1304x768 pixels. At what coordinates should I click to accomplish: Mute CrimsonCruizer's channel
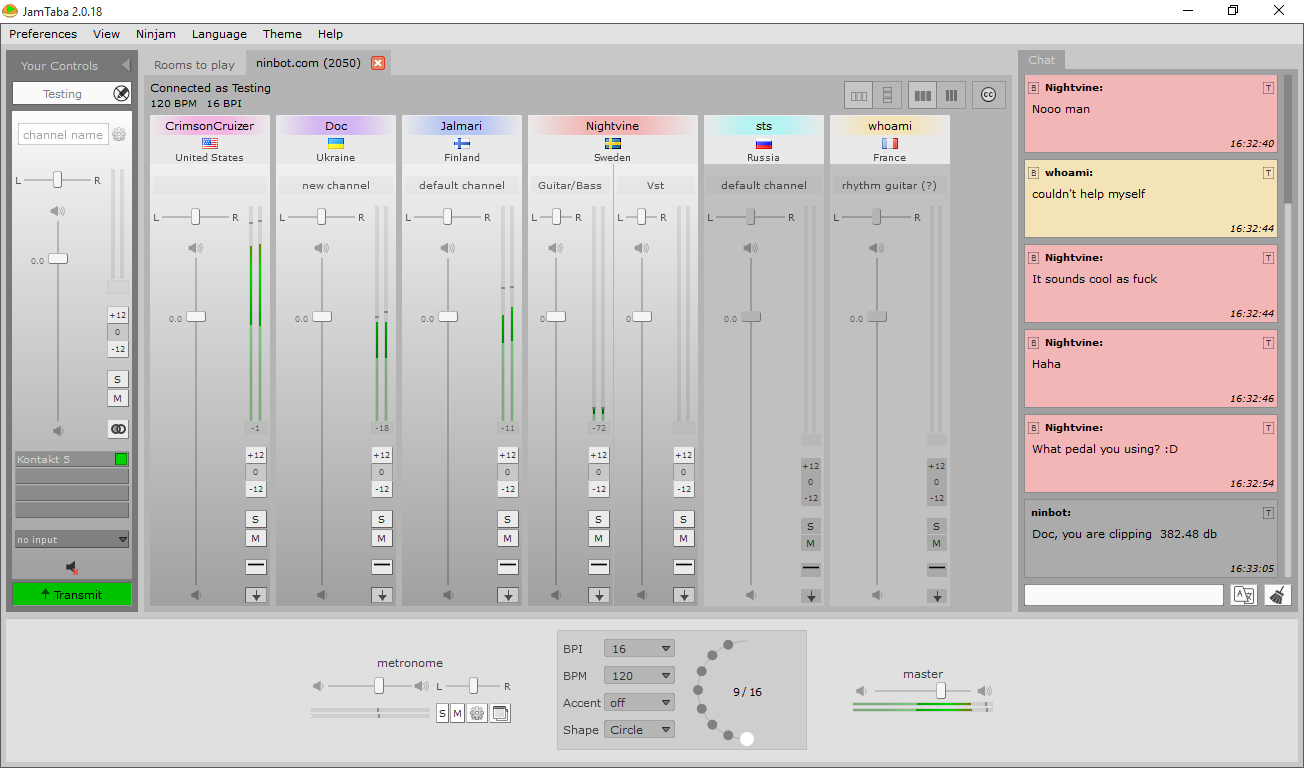(x=255, y=538)
